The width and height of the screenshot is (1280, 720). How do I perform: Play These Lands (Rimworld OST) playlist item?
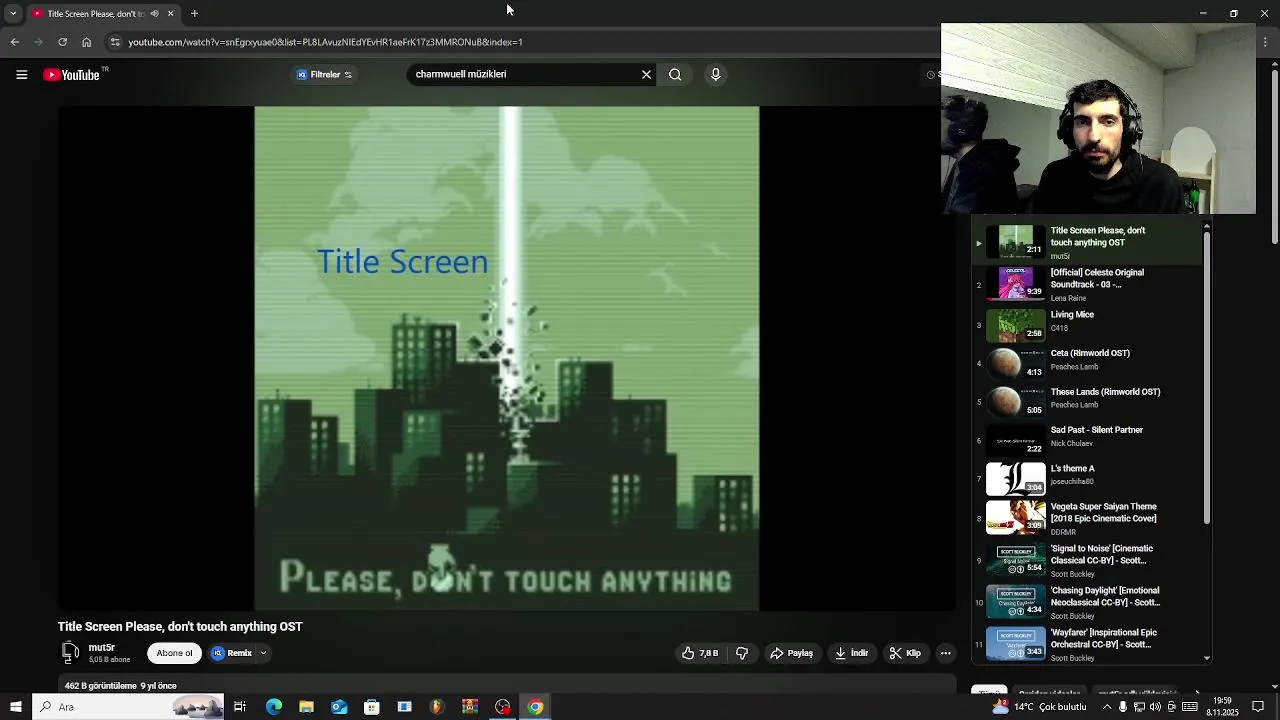[1088, 401]
